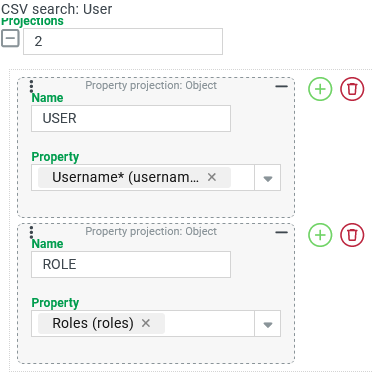
Task: Add a projection after the USER entry
Action: click(x=320, y=89)
